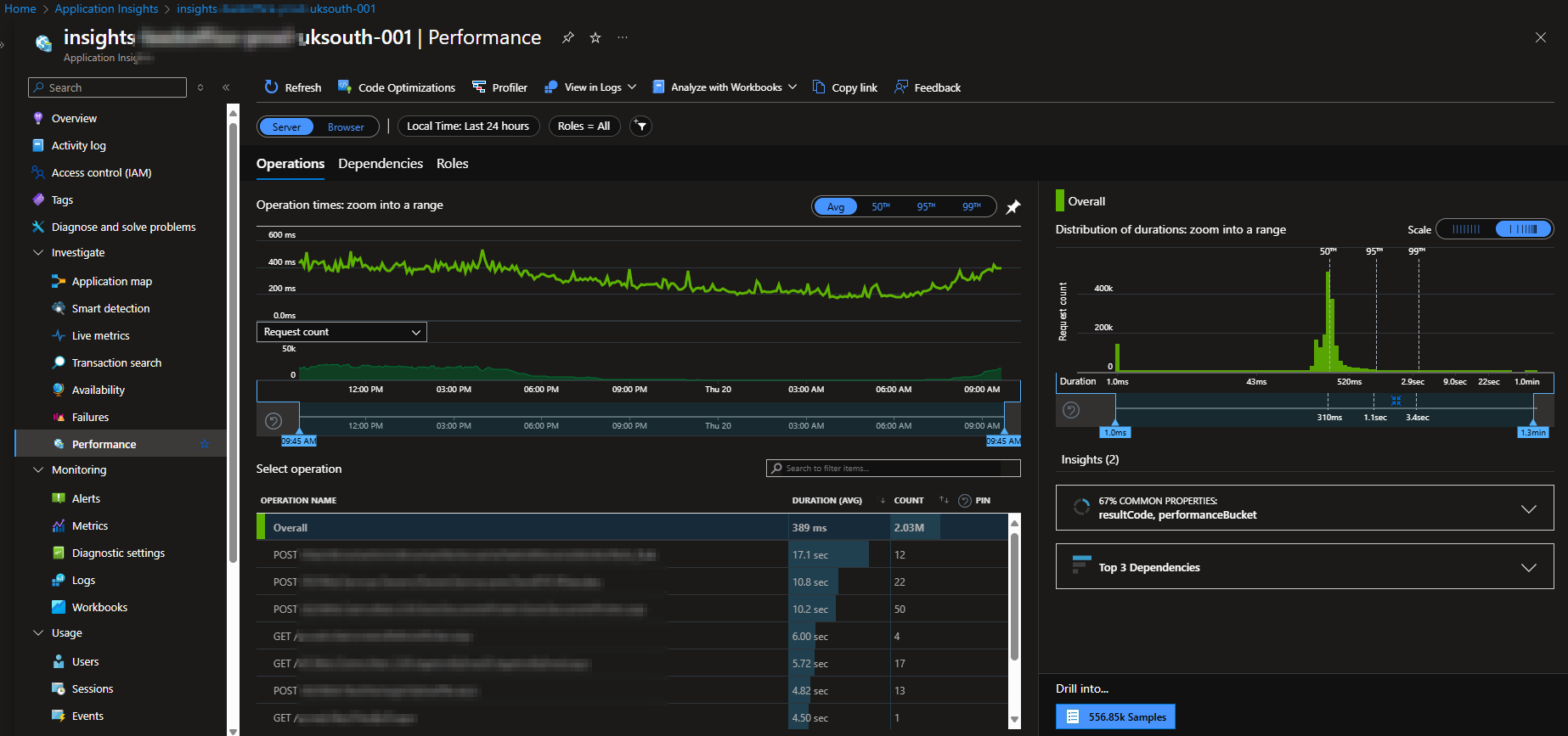Pin the operation times chart

1012,207
